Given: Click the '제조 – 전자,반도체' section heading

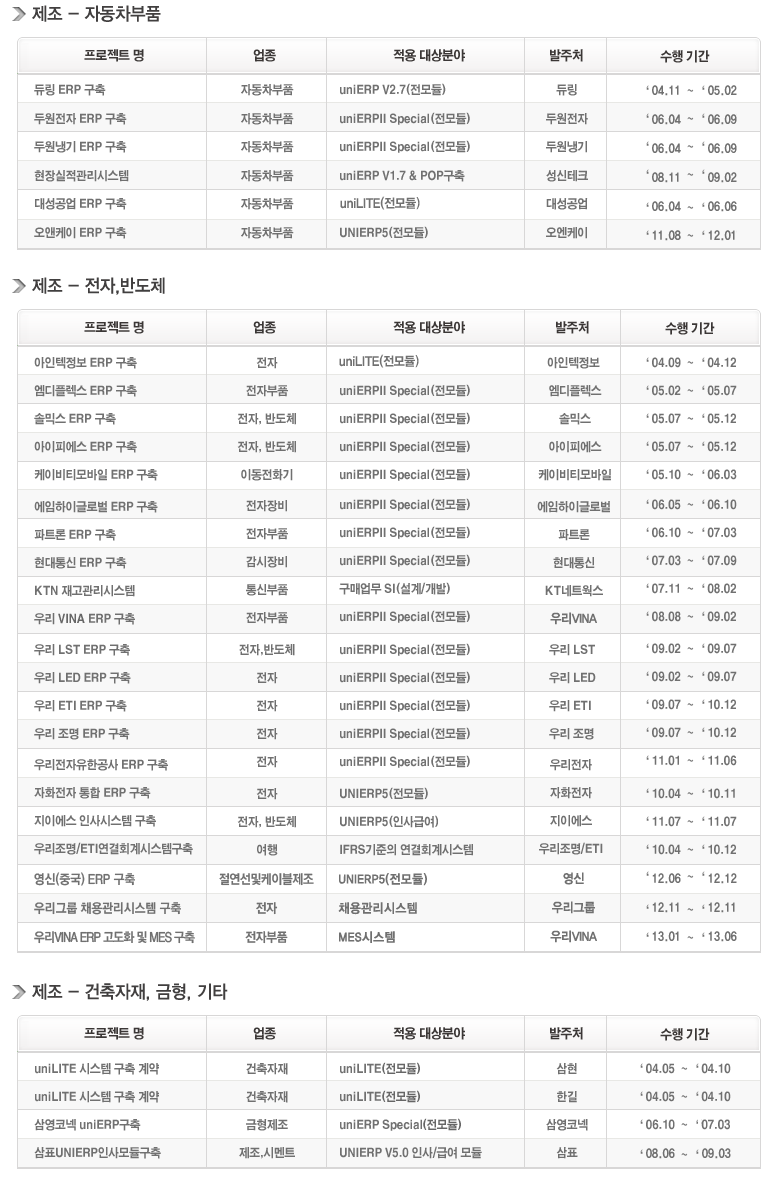Looking at the screenshot, I should point(98,286).
